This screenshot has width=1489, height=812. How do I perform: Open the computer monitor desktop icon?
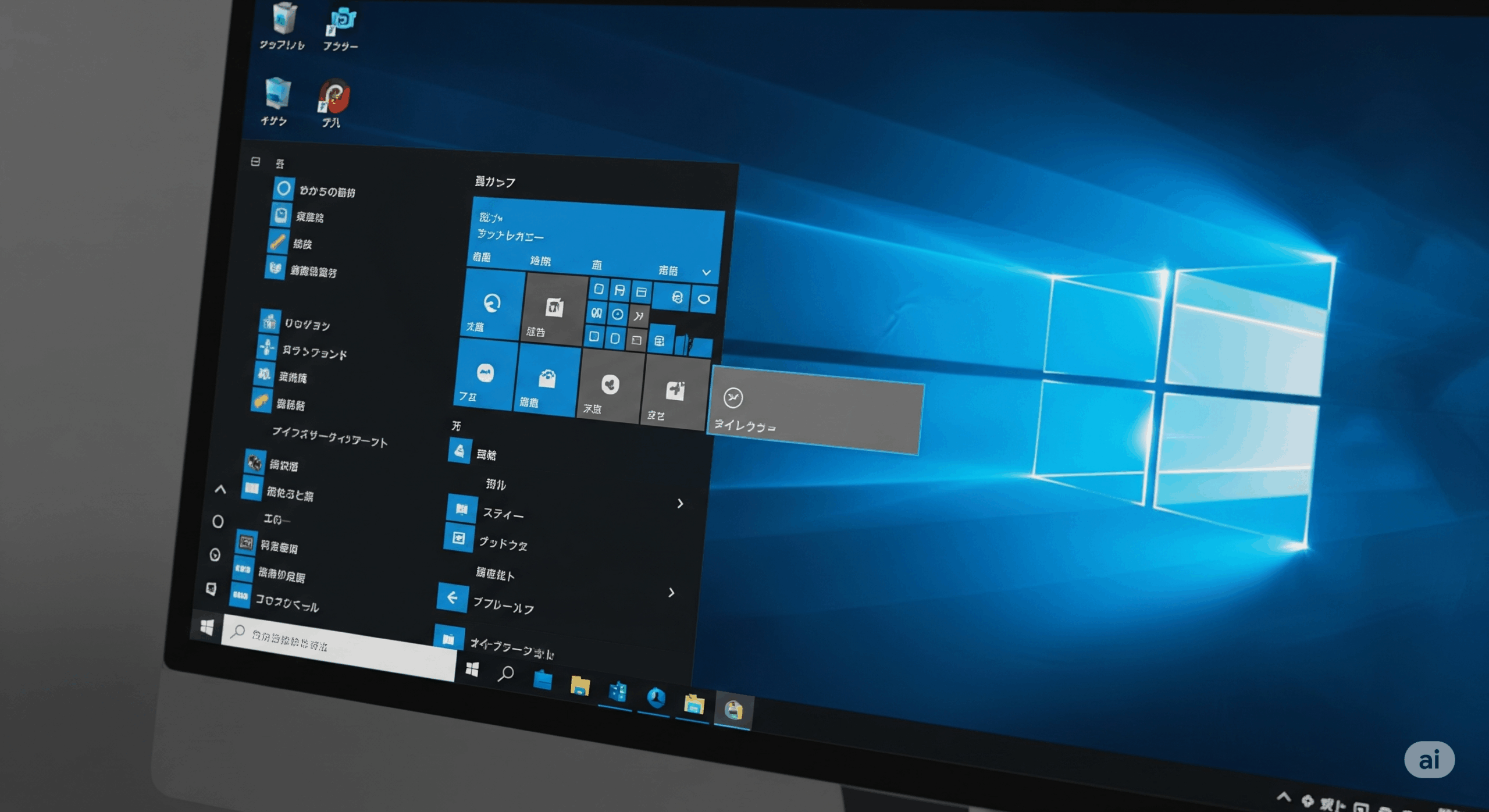[x=277, y=93]
